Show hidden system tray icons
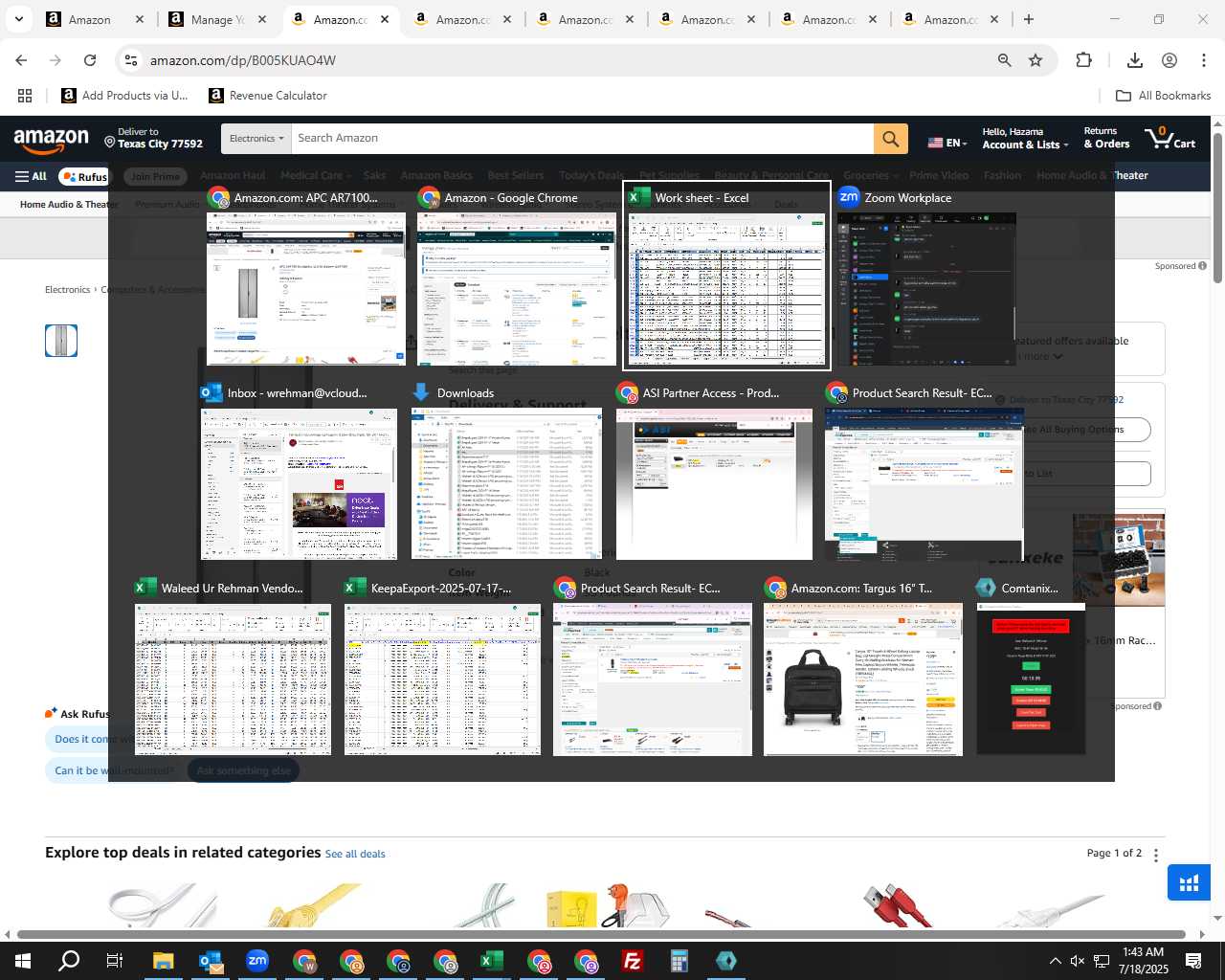This screenshot has width=1225, height=980. coord(1055,961)
